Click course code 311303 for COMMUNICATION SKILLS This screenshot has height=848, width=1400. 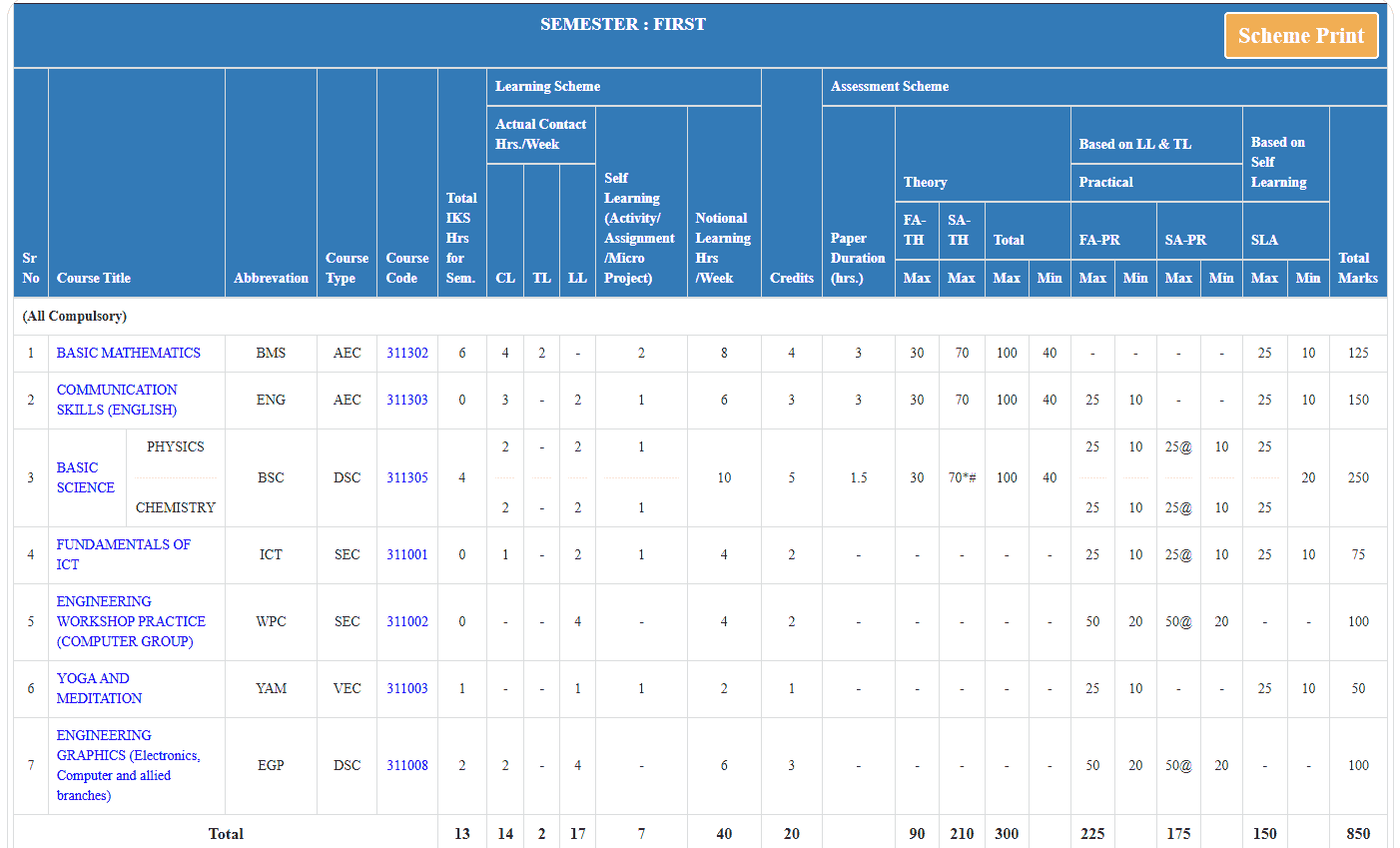[x=406, y=400]
